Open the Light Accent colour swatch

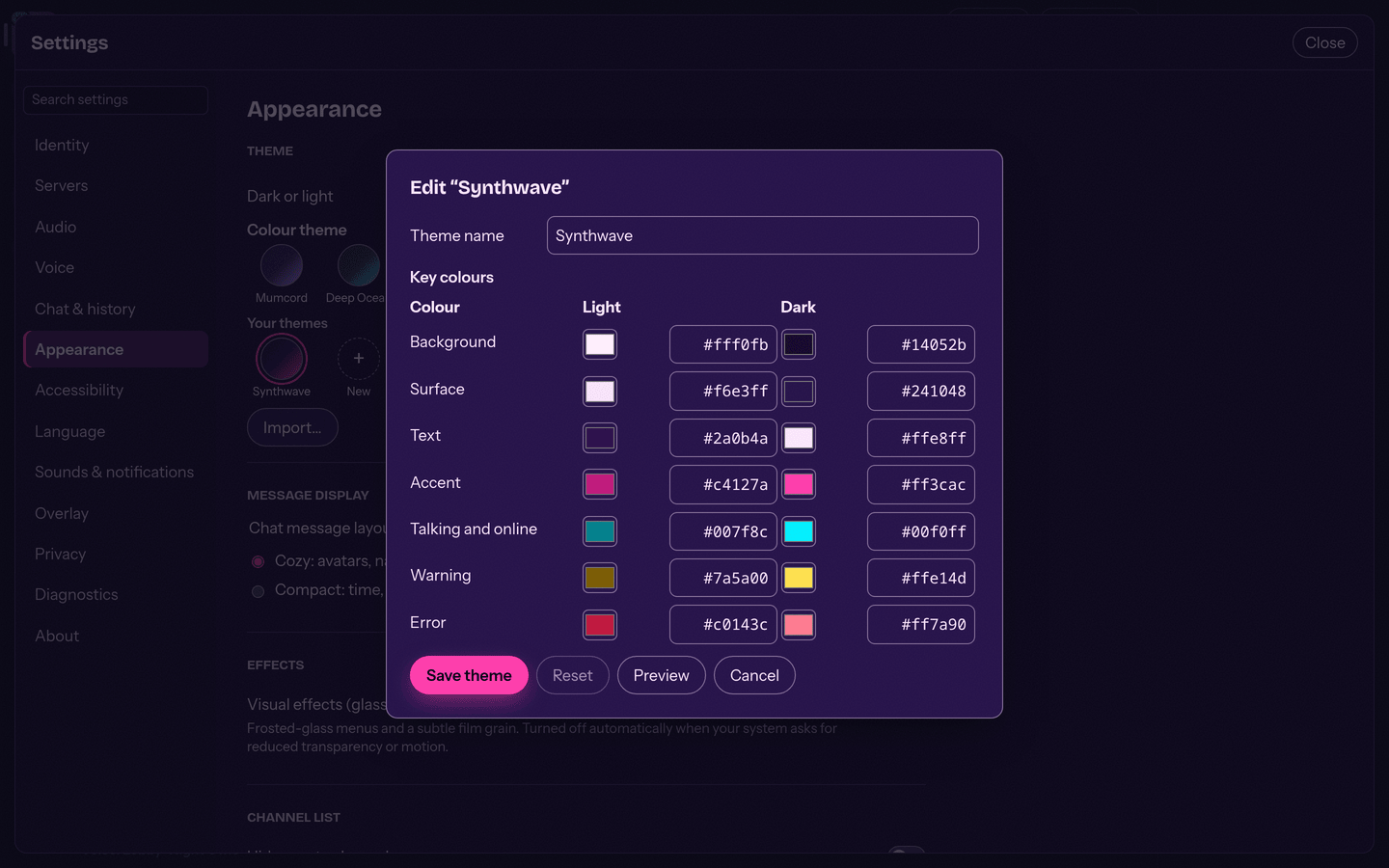(600, 484)
